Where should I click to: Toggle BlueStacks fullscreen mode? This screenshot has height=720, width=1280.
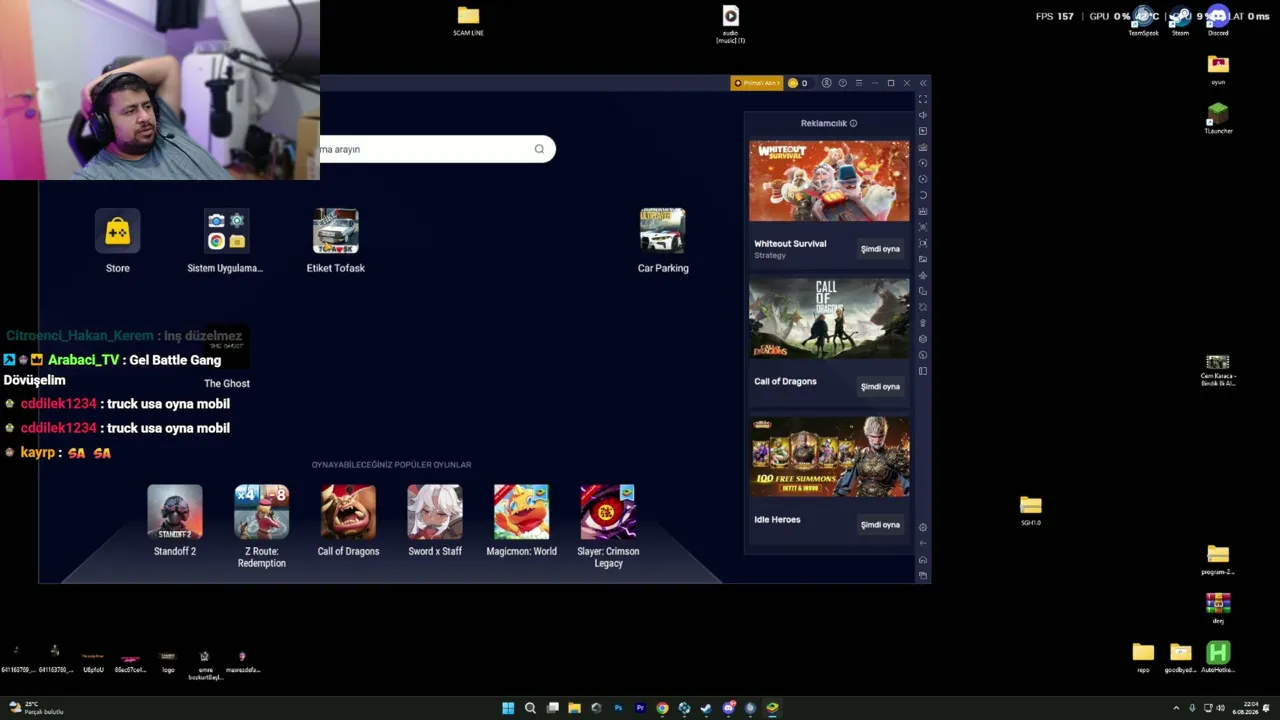(x=923, y=99)
